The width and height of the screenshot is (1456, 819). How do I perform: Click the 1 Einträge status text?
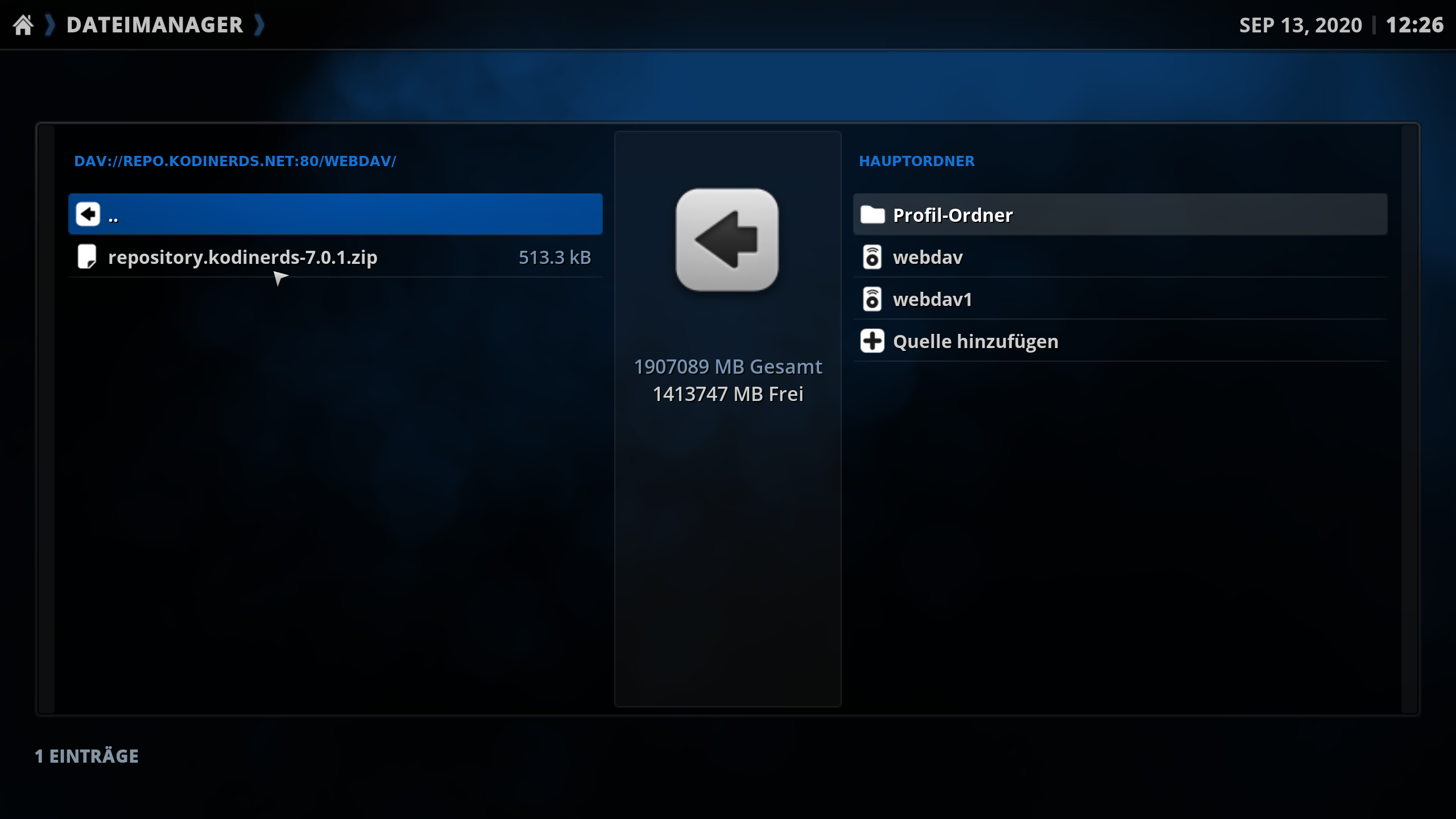click(x=86, y=756)
